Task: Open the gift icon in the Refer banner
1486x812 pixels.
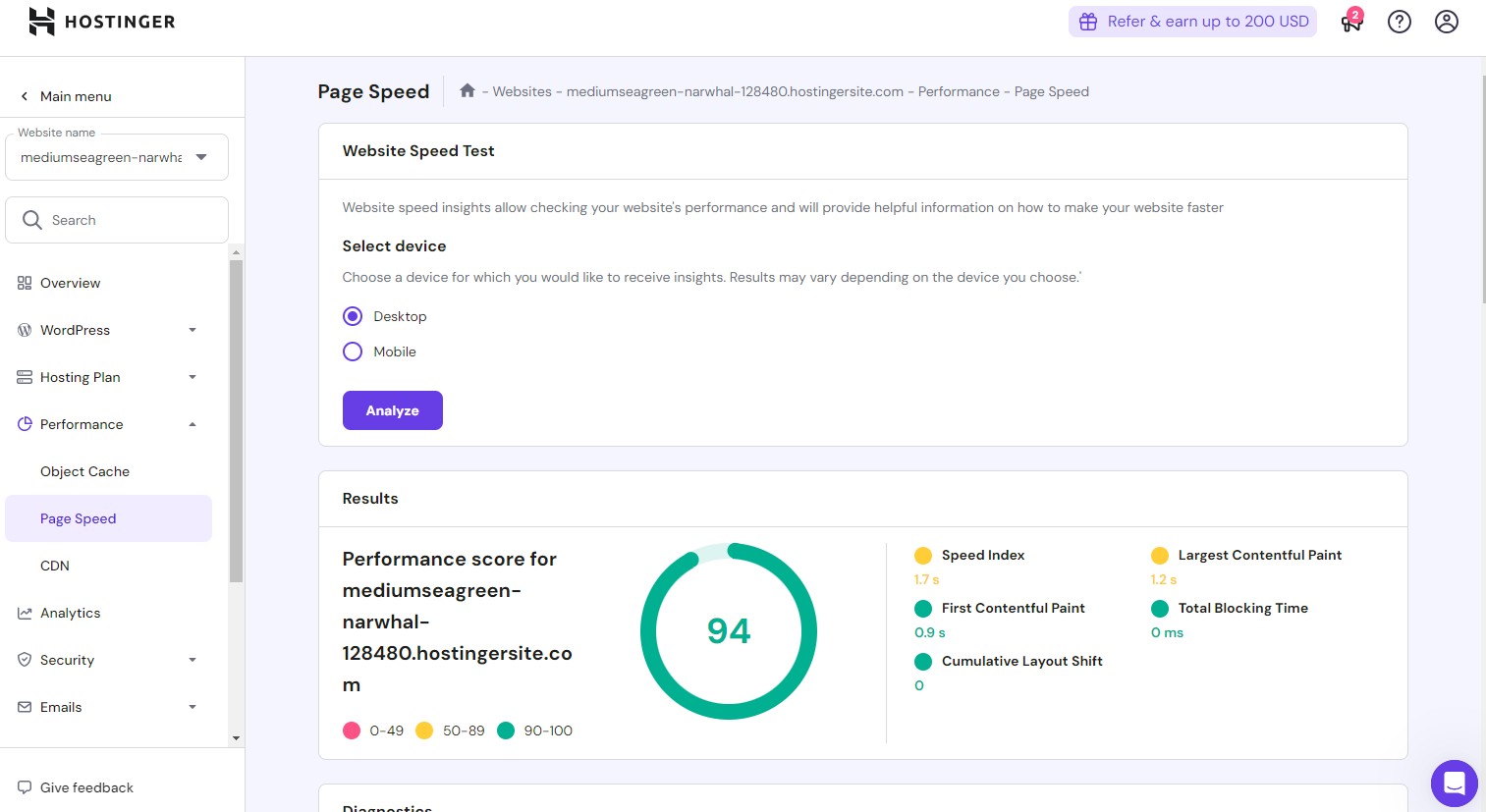Action: pyautogui.click(x=1088, y=22)
